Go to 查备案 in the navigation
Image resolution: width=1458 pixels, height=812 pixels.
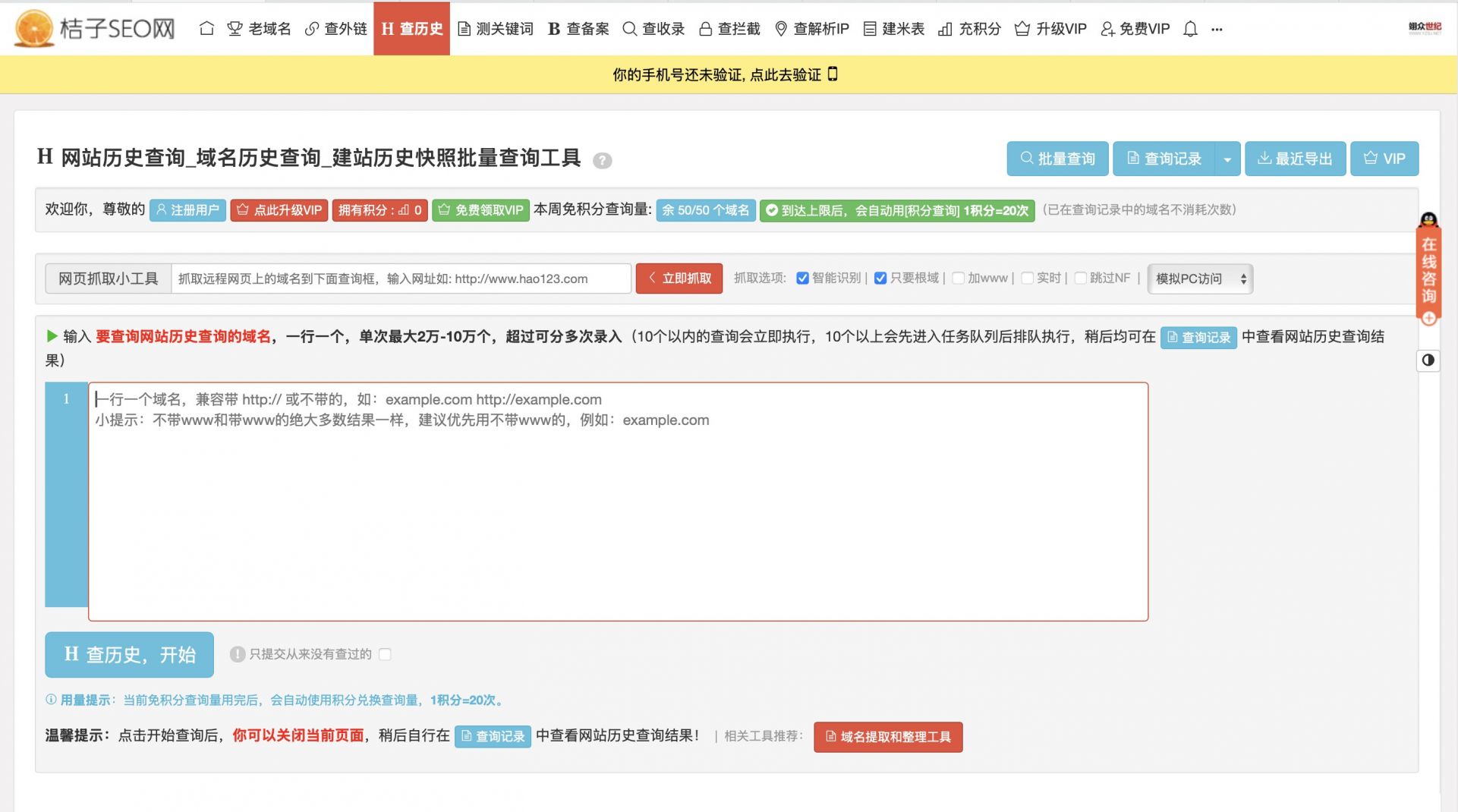(578, 29)
